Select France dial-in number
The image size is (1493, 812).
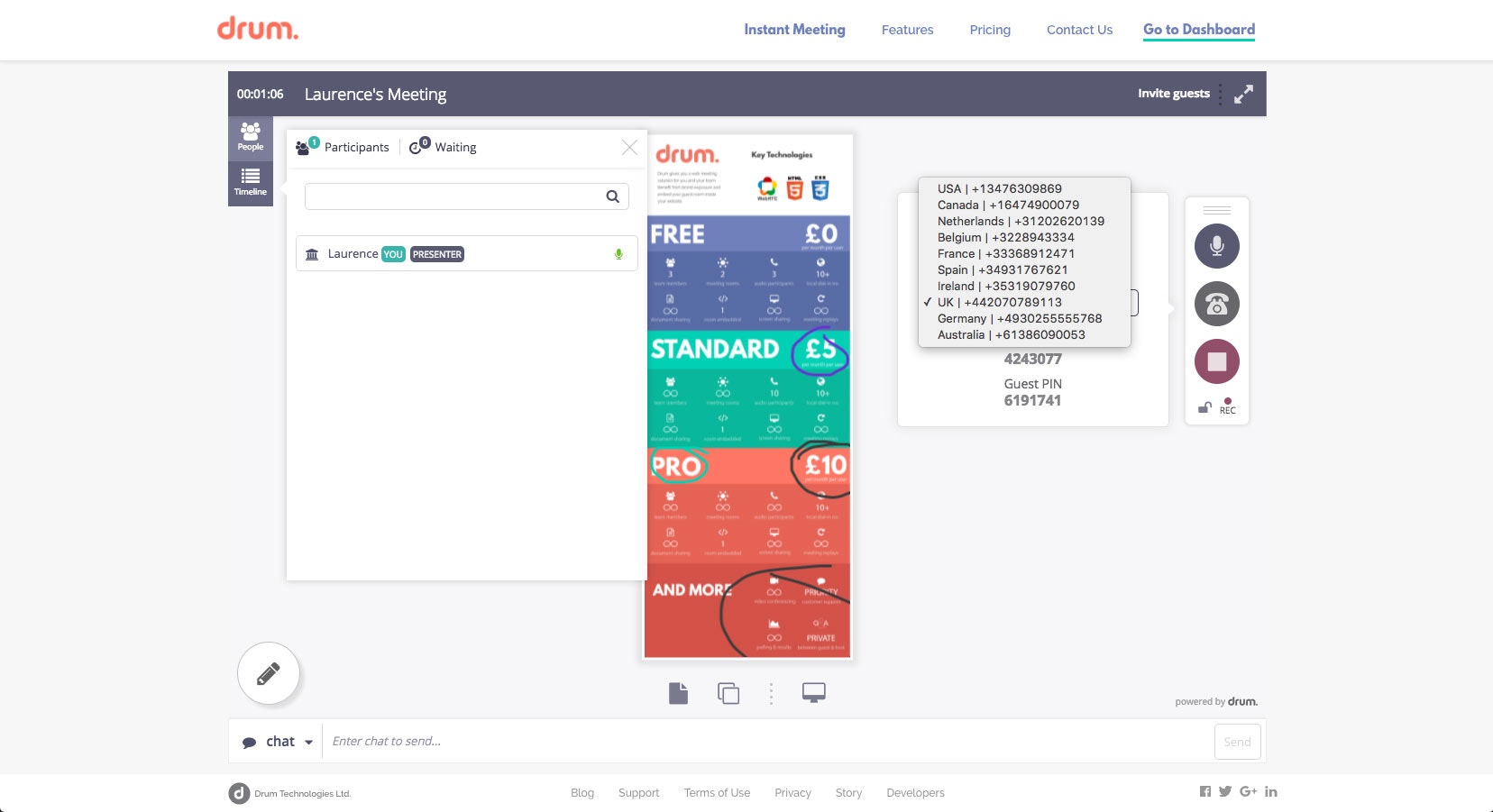[x=1024, y=253]
